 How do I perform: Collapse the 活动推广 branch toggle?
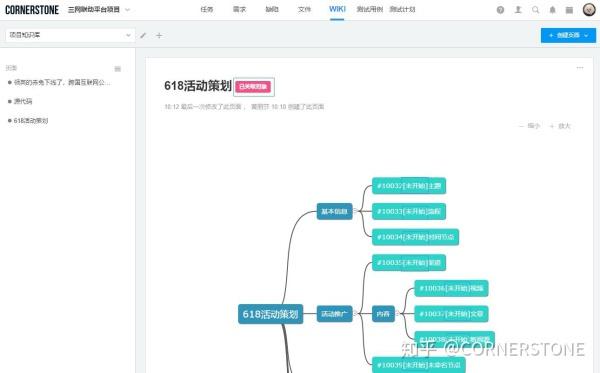[x=355, y=314]
